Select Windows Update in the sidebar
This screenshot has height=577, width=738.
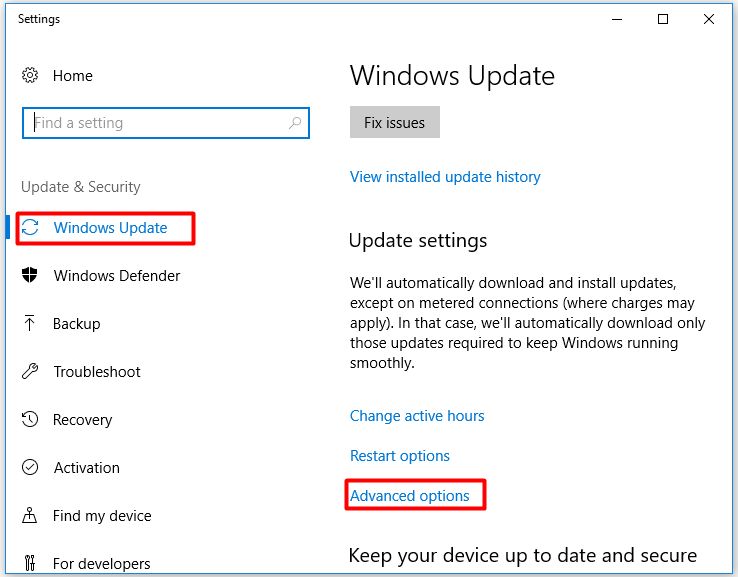[x=110, y=228]
